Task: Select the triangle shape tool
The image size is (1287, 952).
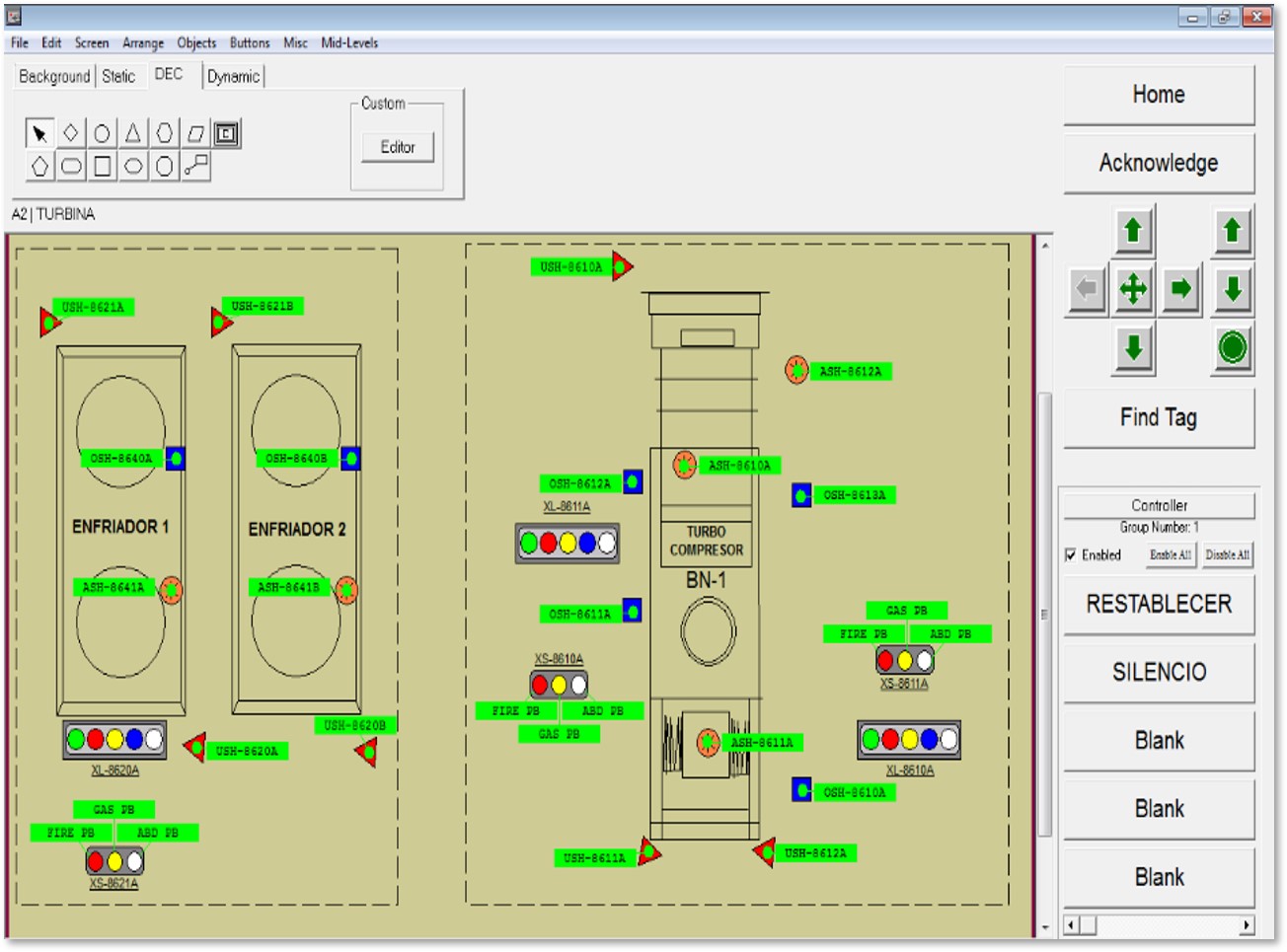Action: (133, 133)
